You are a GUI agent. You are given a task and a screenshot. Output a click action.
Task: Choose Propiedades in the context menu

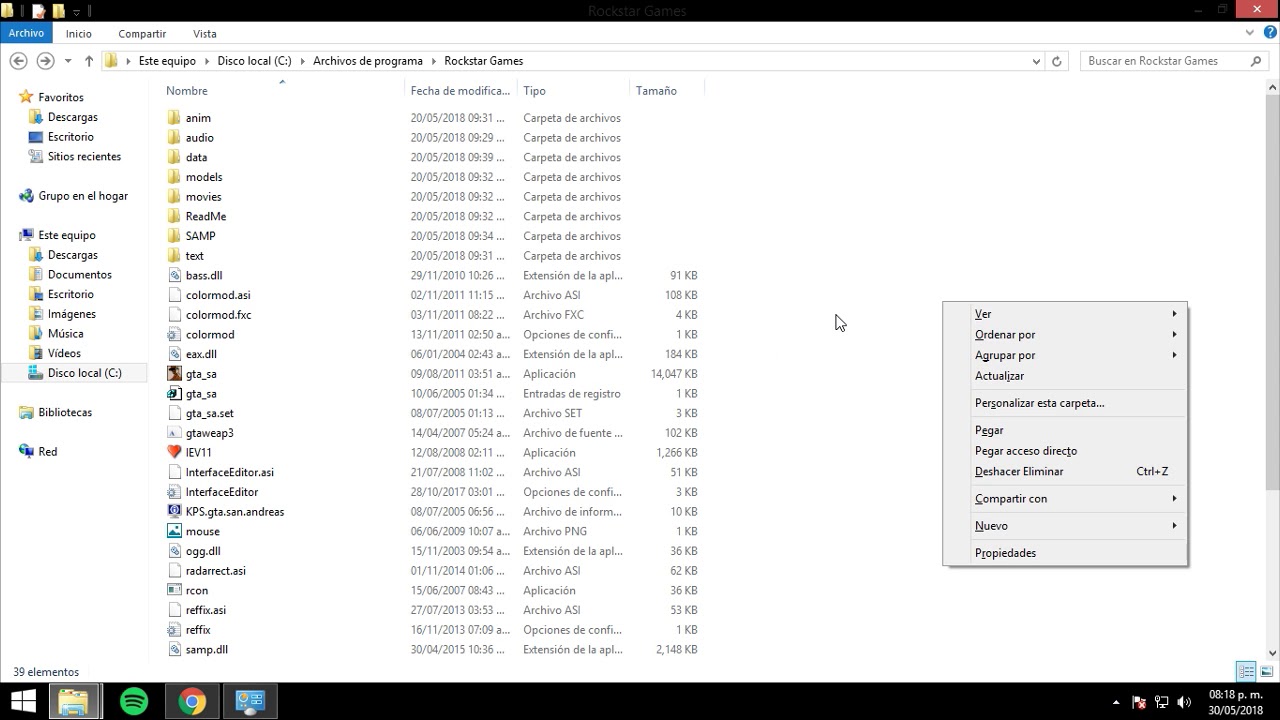1065,553
